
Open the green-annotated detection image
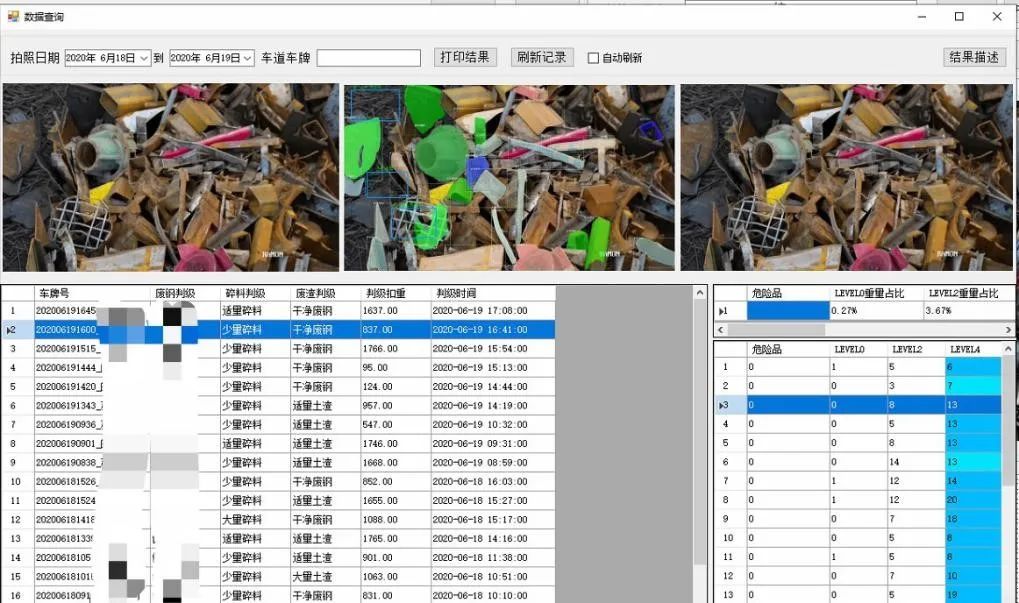coord(509,177)
